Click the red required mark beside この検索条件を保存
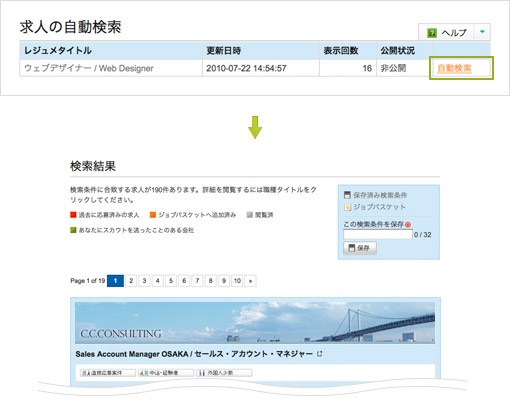Screen dimensions: 510x410 click(x=408, y=225)
